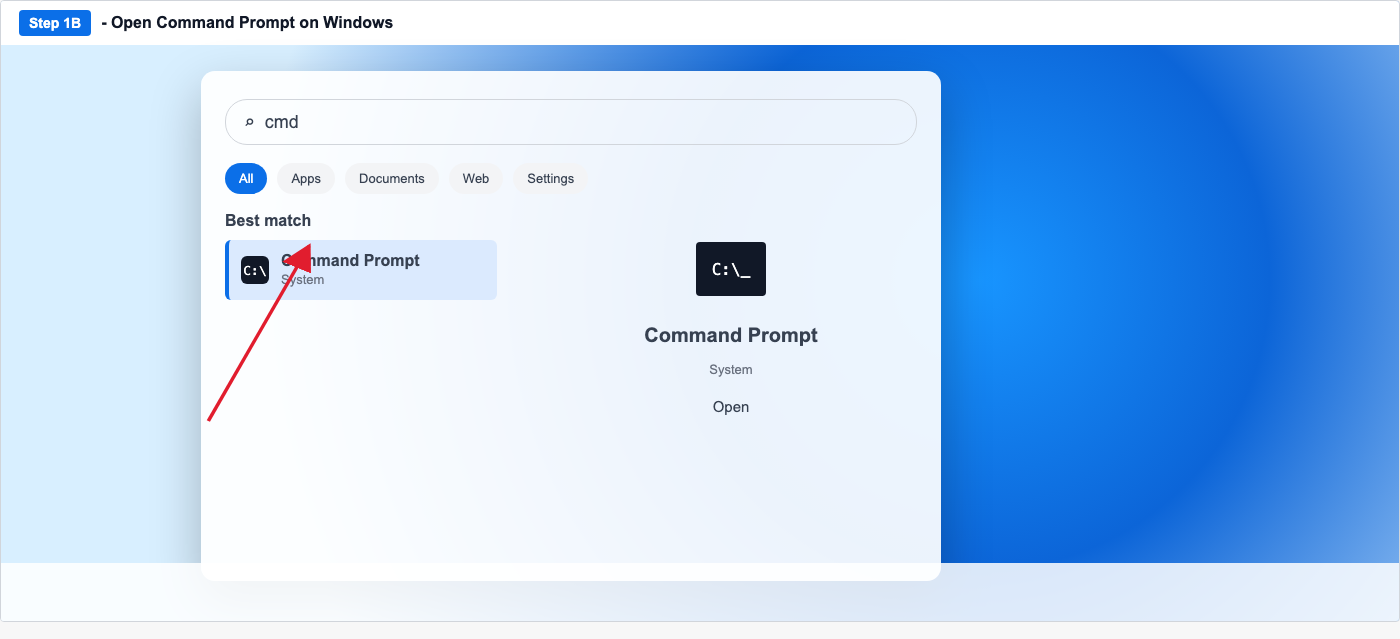Screen dimensions: 1400x639
Task: Select the Command Prompt best match result
Action: point(361,270)
